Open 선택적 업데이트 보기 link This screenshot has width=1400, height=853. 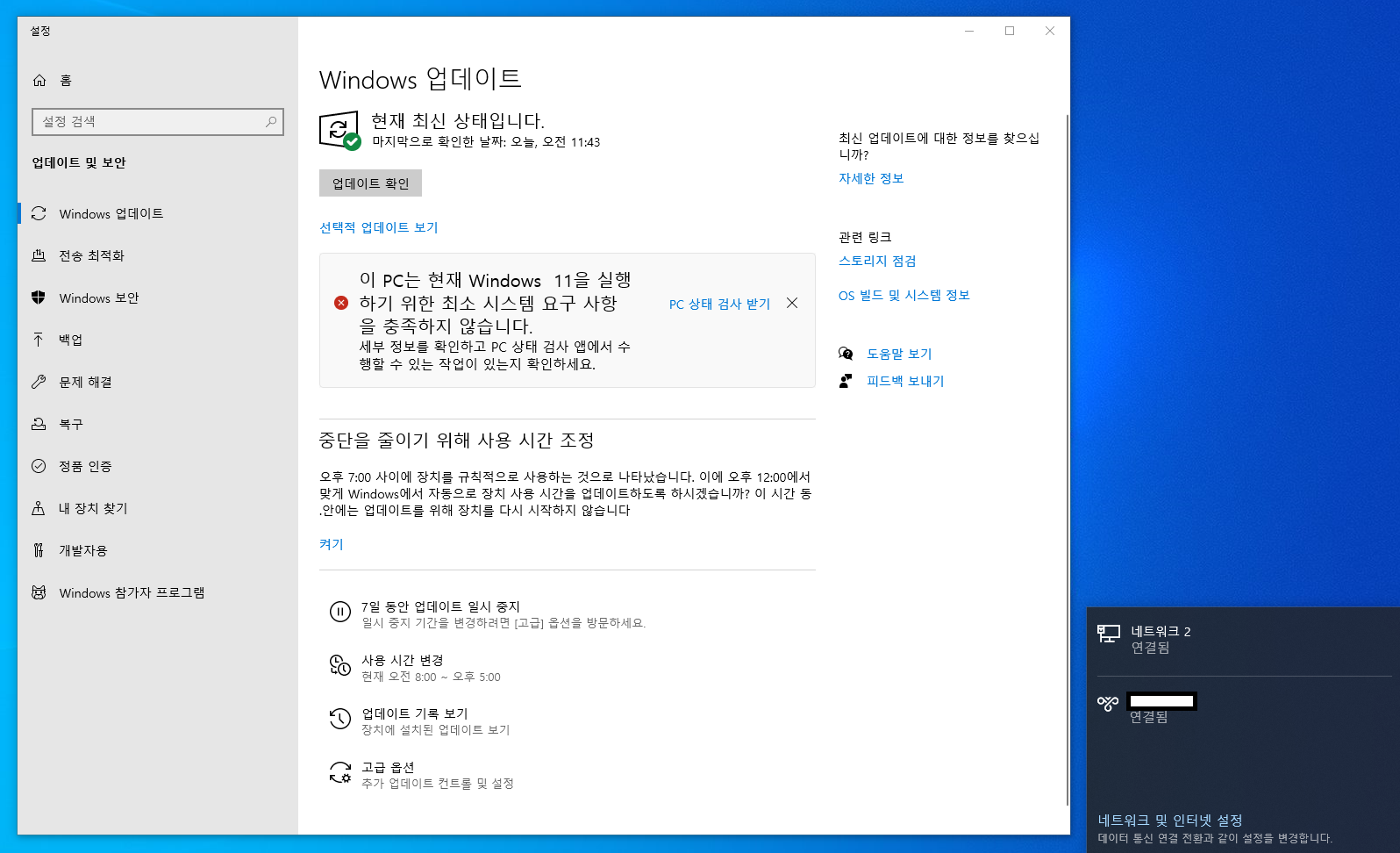pyautogui.click(x=379, y=227)
